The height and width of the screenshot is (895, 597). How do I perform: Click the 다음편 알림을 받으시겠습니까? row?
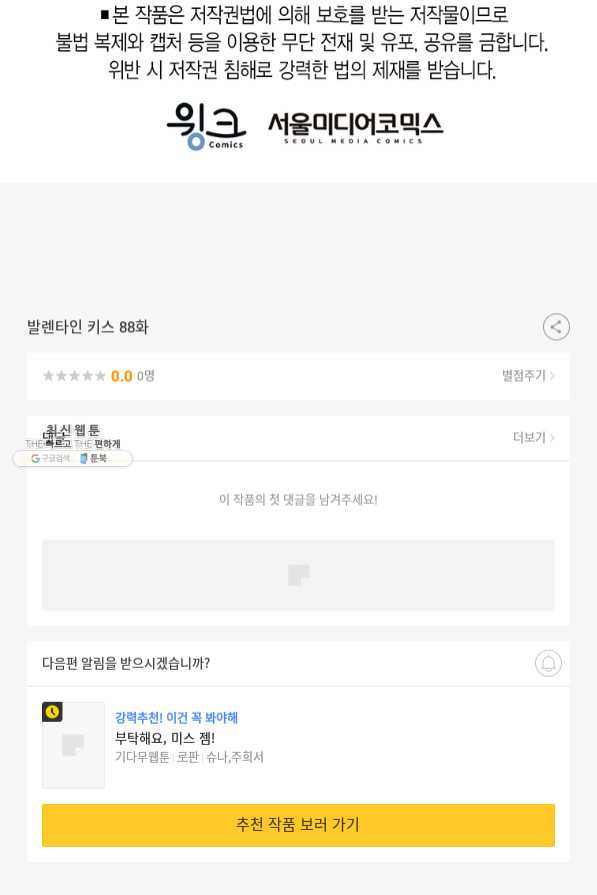[298, 663]
